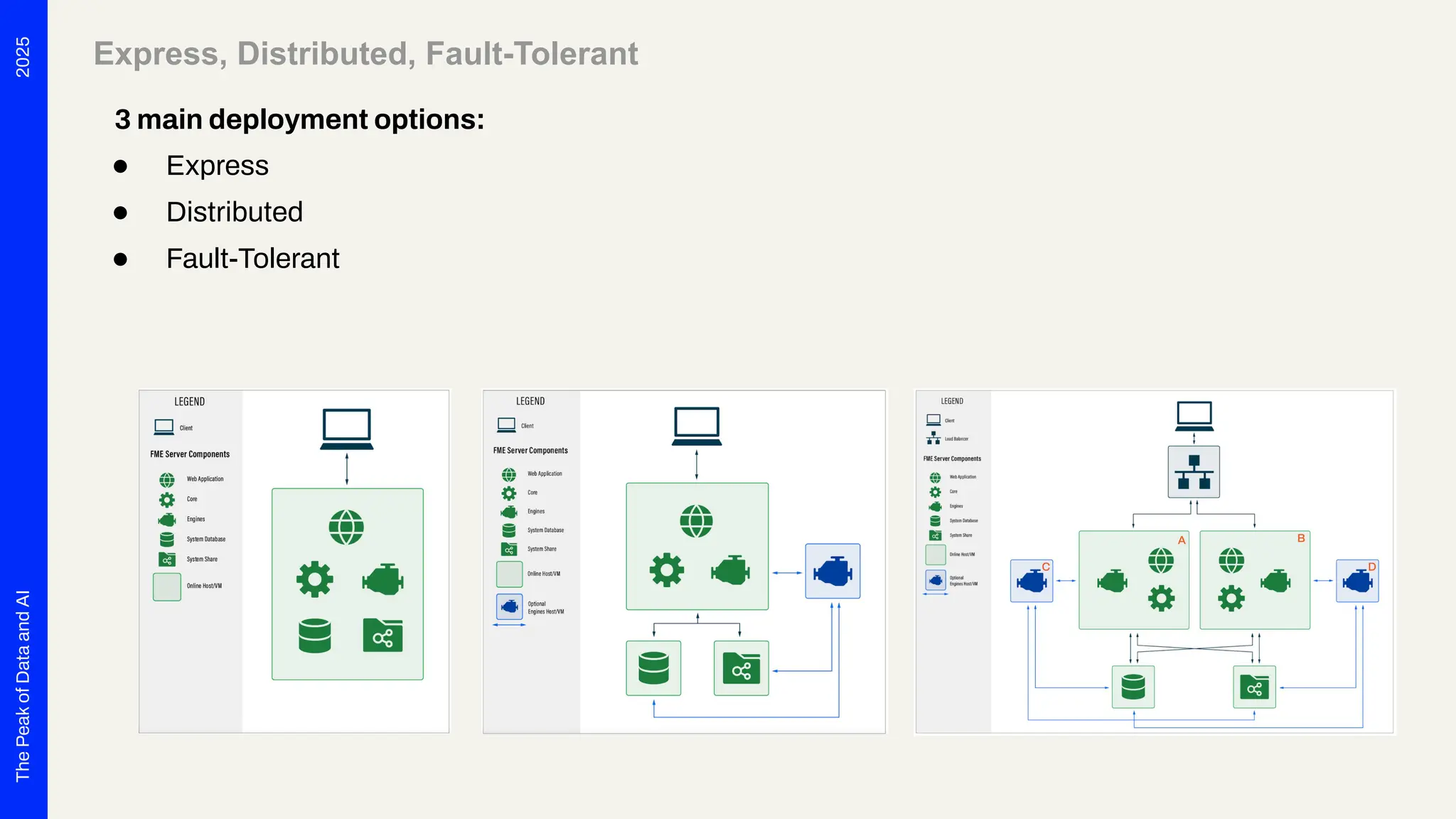Viewport: 1456px width, 819px height.
Task: Click the system share folder icon in Express diagram
Action: [x=382, y=636]
